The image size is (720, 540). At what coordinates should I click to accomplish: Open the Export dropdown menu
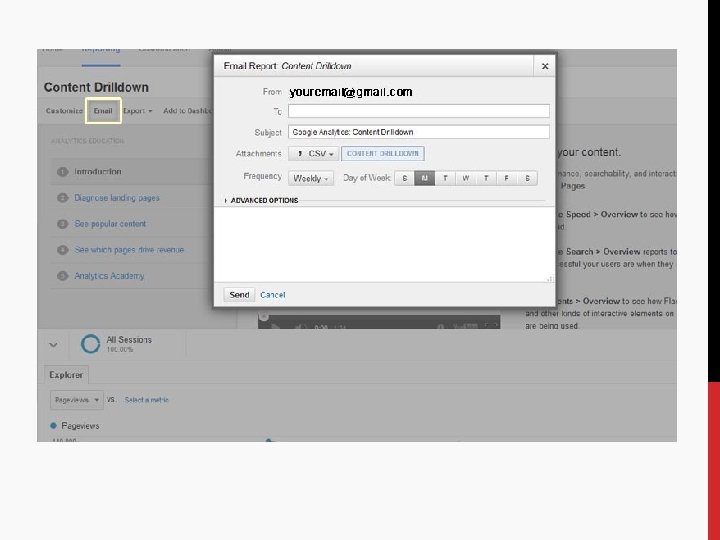137,111
